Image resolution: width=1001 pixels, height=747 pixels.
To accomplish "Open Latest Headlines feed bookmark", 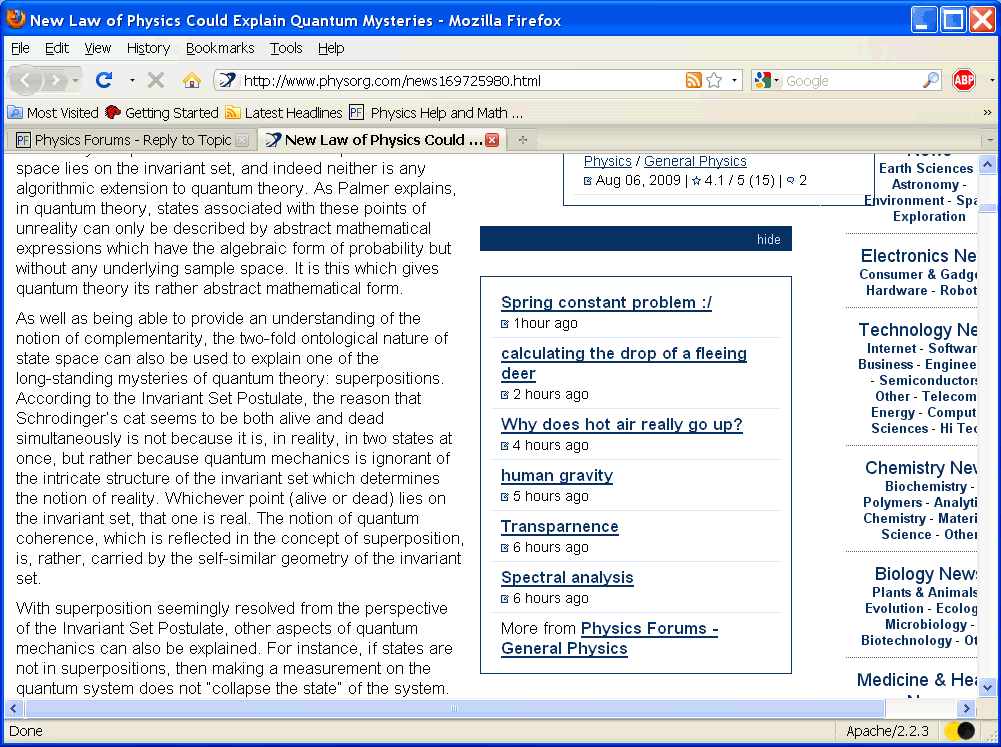I will click(284, 113).
